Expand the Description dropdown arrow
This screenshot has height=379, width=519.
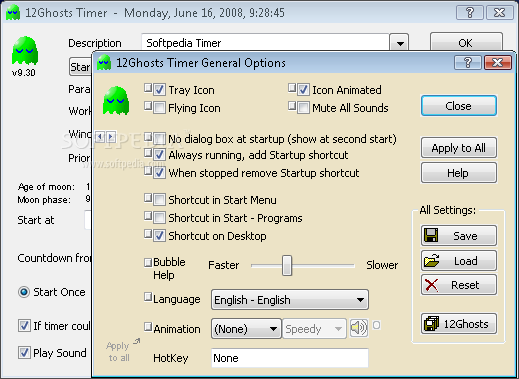coord(400,43)
